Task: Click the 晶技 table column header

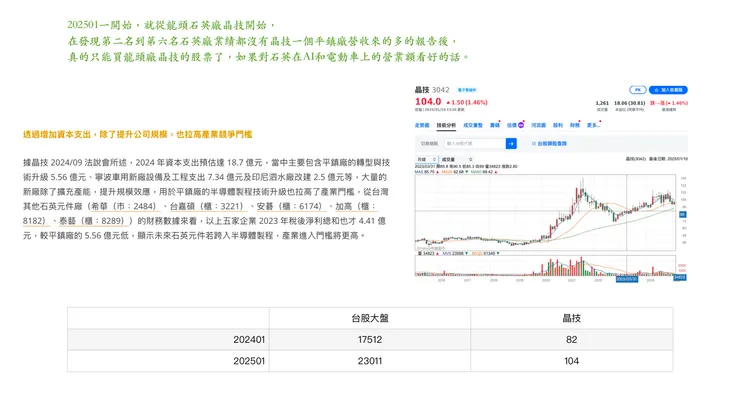Action: point(572,319)
